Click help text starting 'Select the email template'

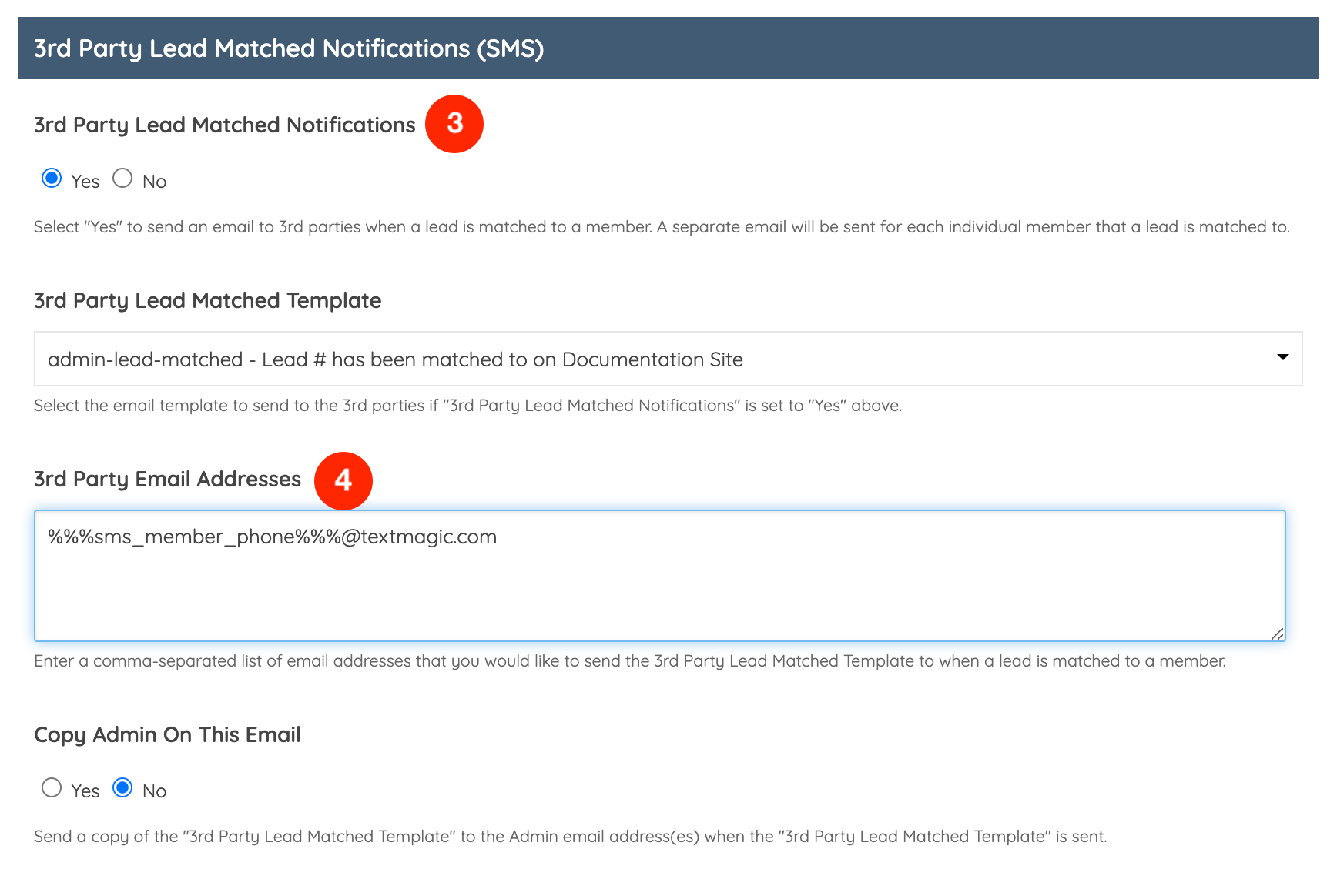coord(467,406)
